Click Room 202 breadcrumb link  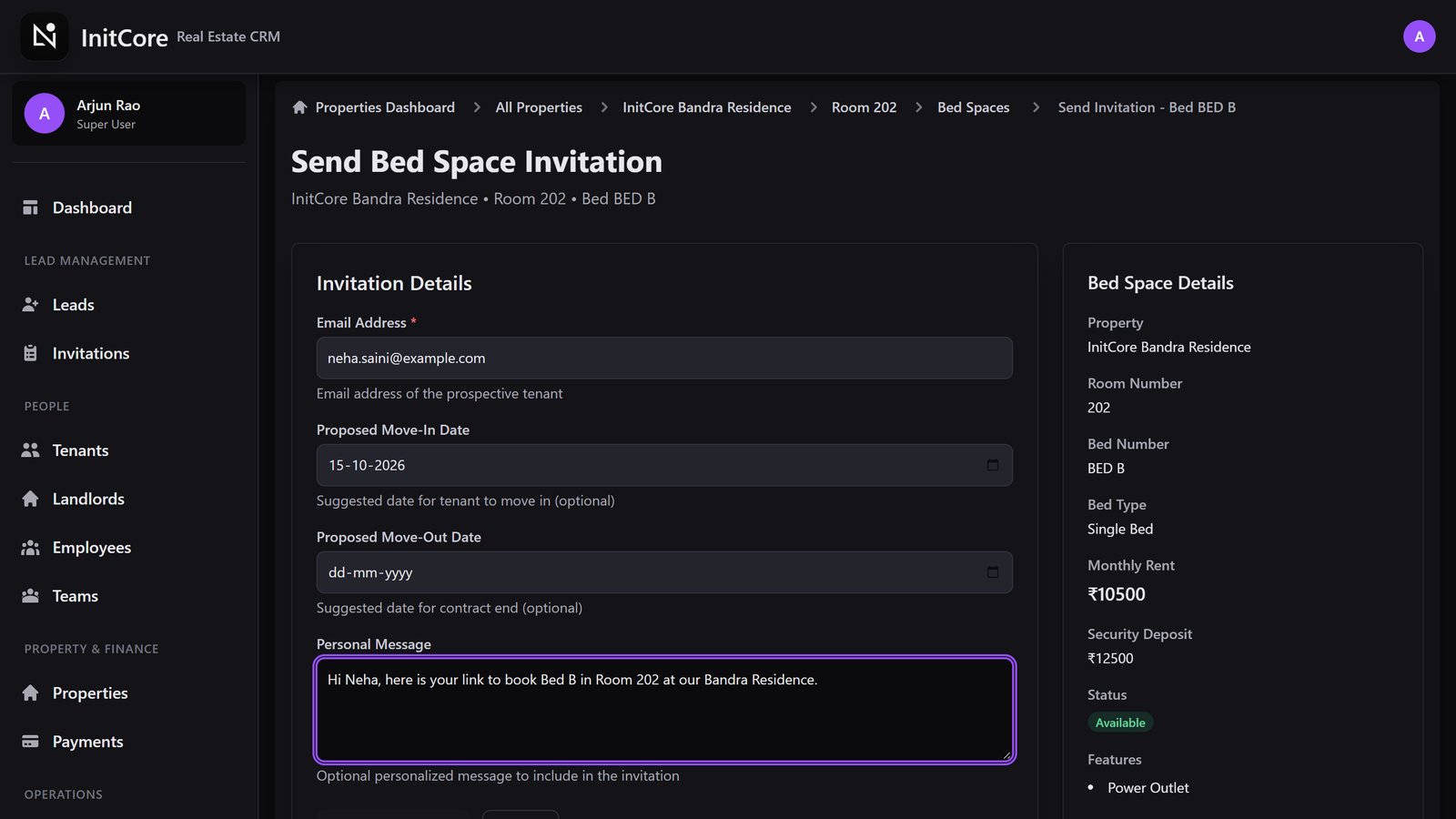864,107
